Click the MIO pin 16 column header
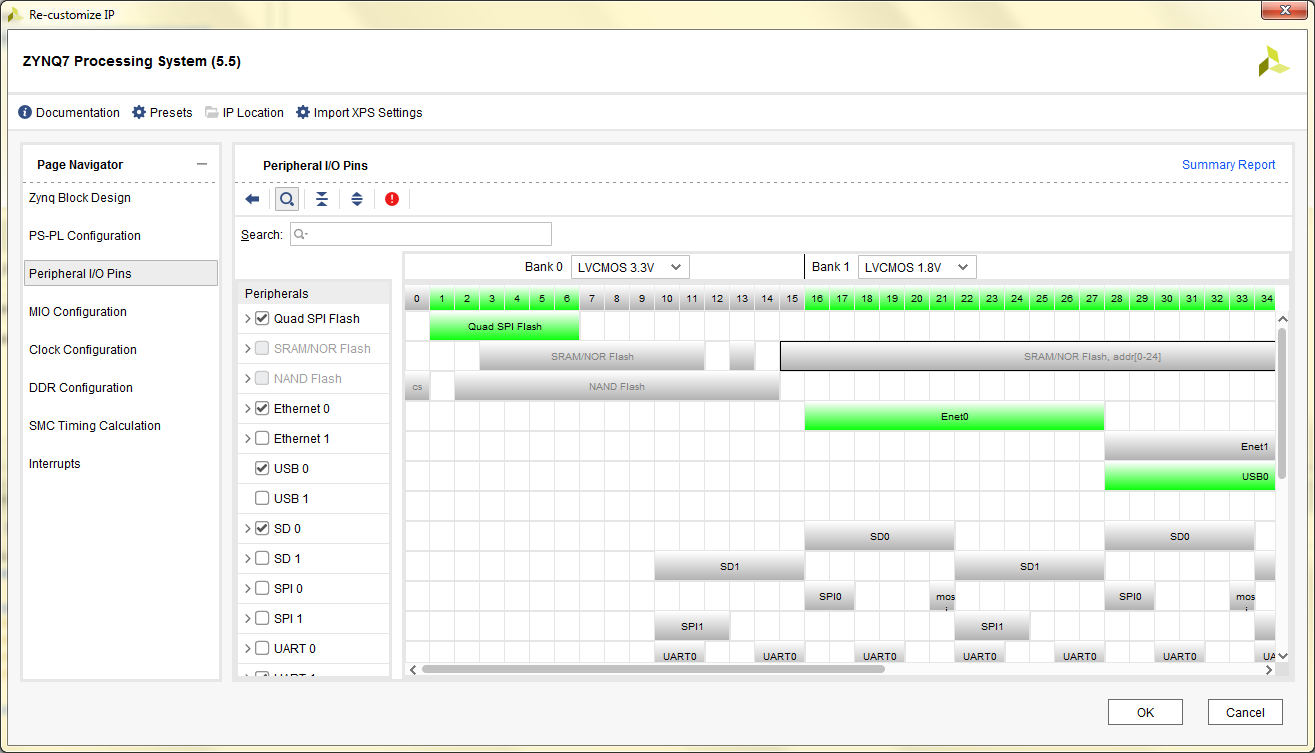Screen dimensions: 1315x753 817,299
